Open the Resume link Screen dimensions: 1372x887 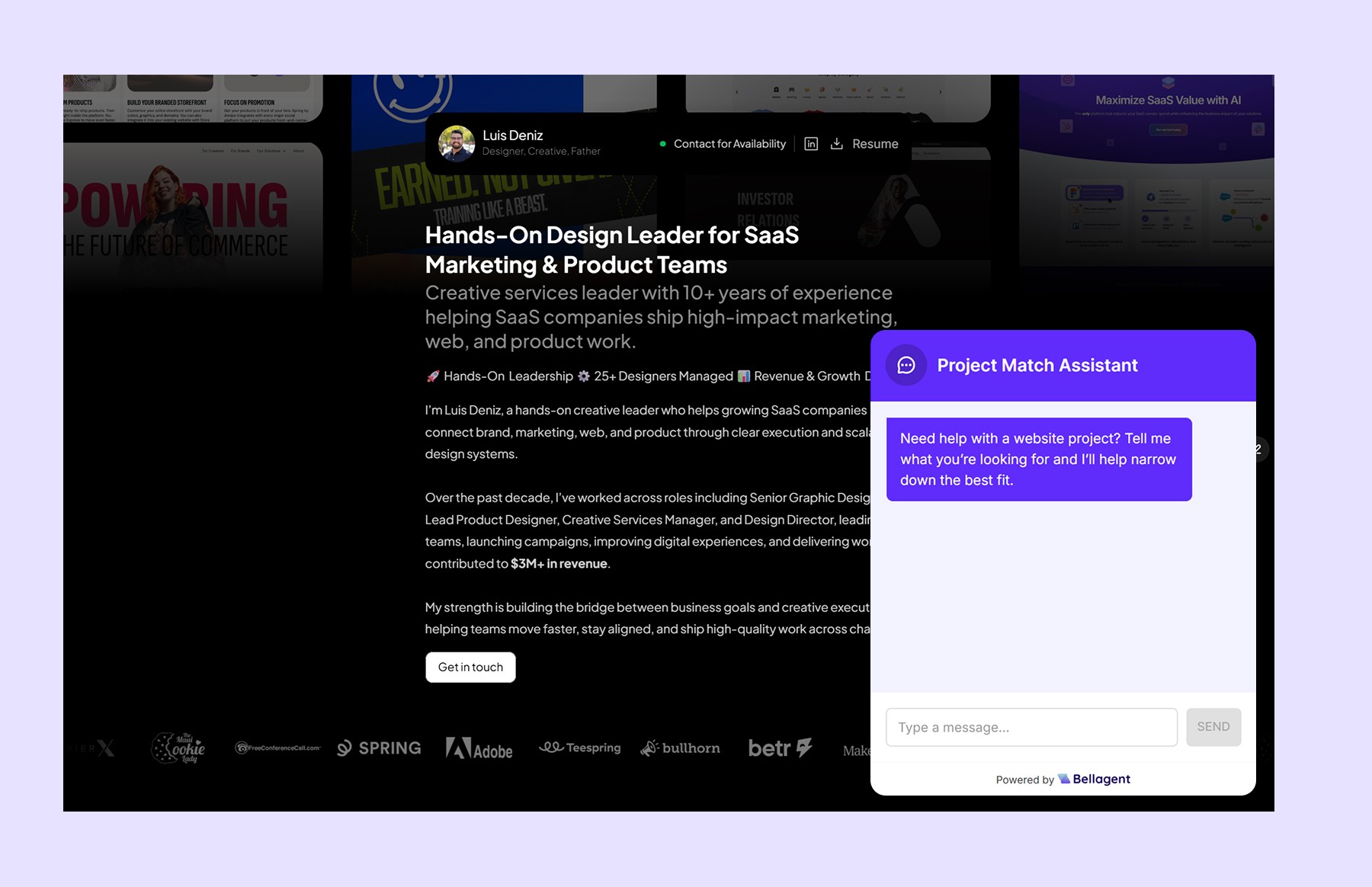click(875, 144)
